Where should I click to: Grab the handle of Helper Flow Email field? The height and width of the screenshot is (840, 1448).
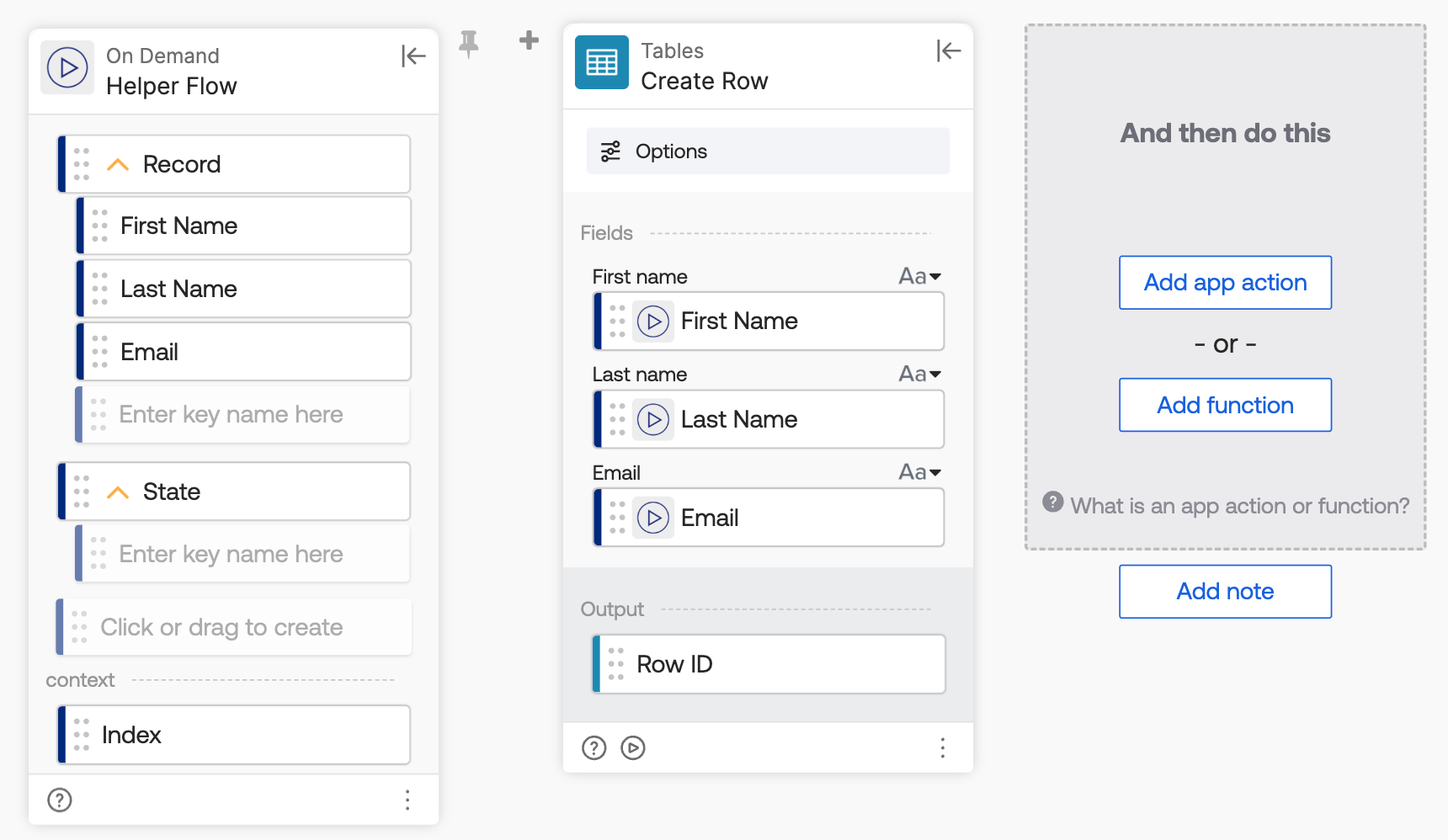[x=100, y=352]
